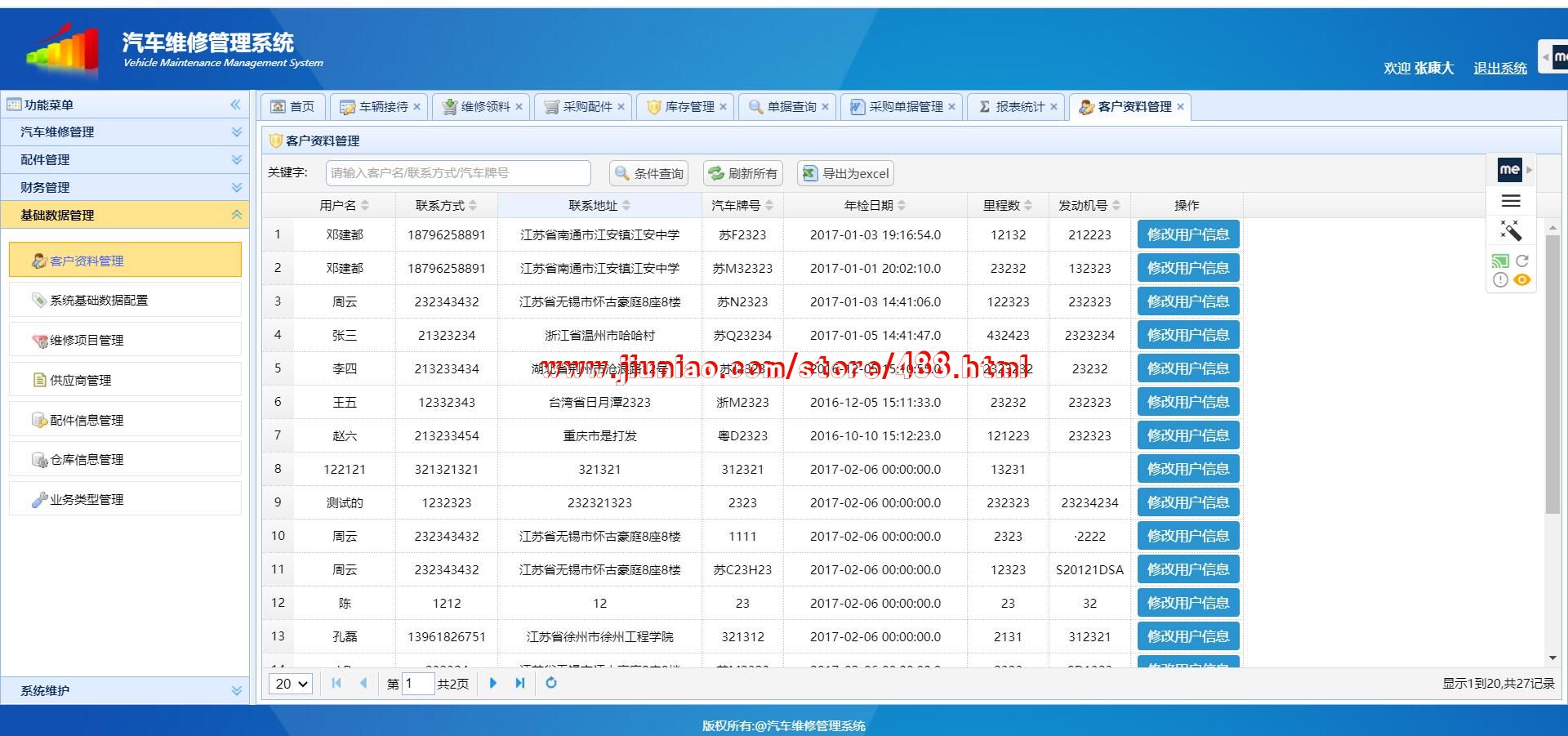Open the page size dropdown showing 20
1568x736 pixels.
pyautogui.click(x=292, y=684)
